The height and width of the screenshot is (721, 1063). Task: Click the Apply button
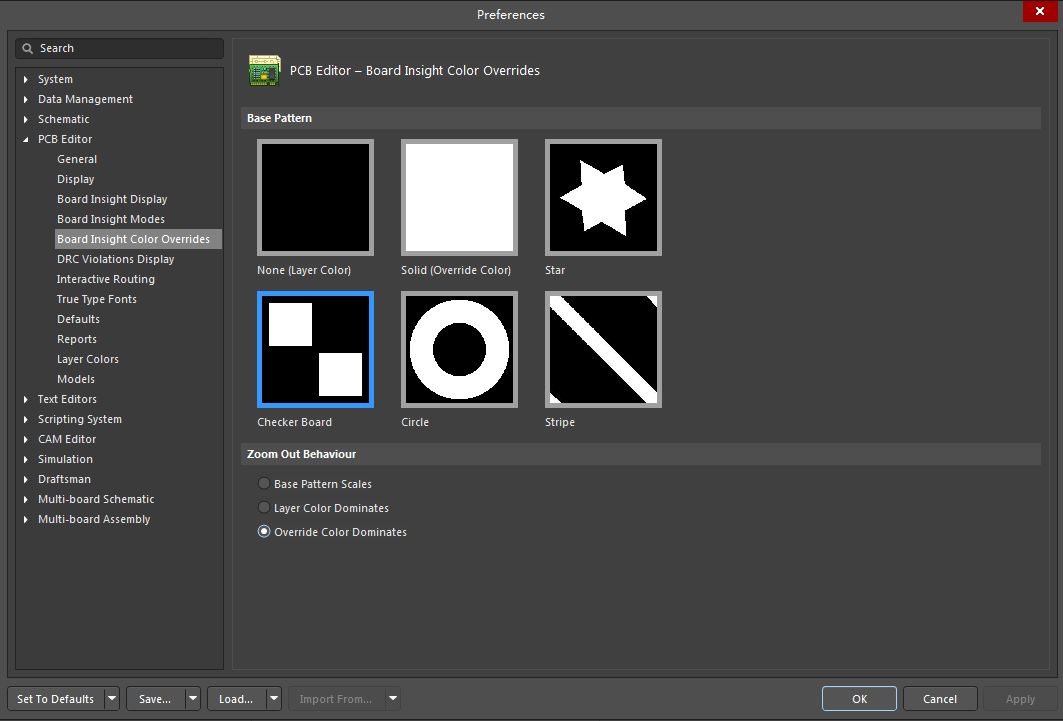(x=1020, y=698)
